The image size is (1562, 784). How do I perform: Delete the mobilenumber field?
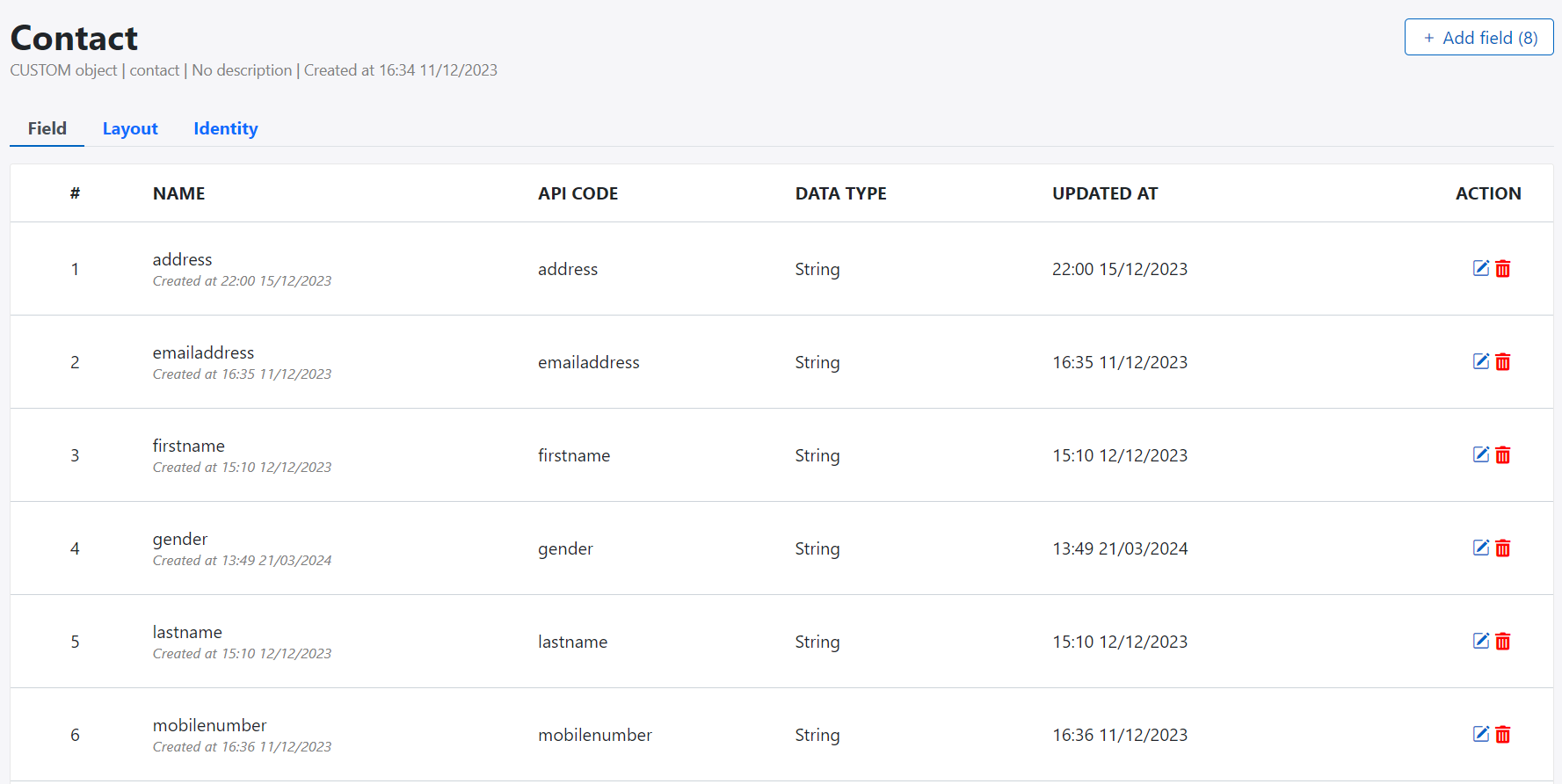tap(1503, 735)
